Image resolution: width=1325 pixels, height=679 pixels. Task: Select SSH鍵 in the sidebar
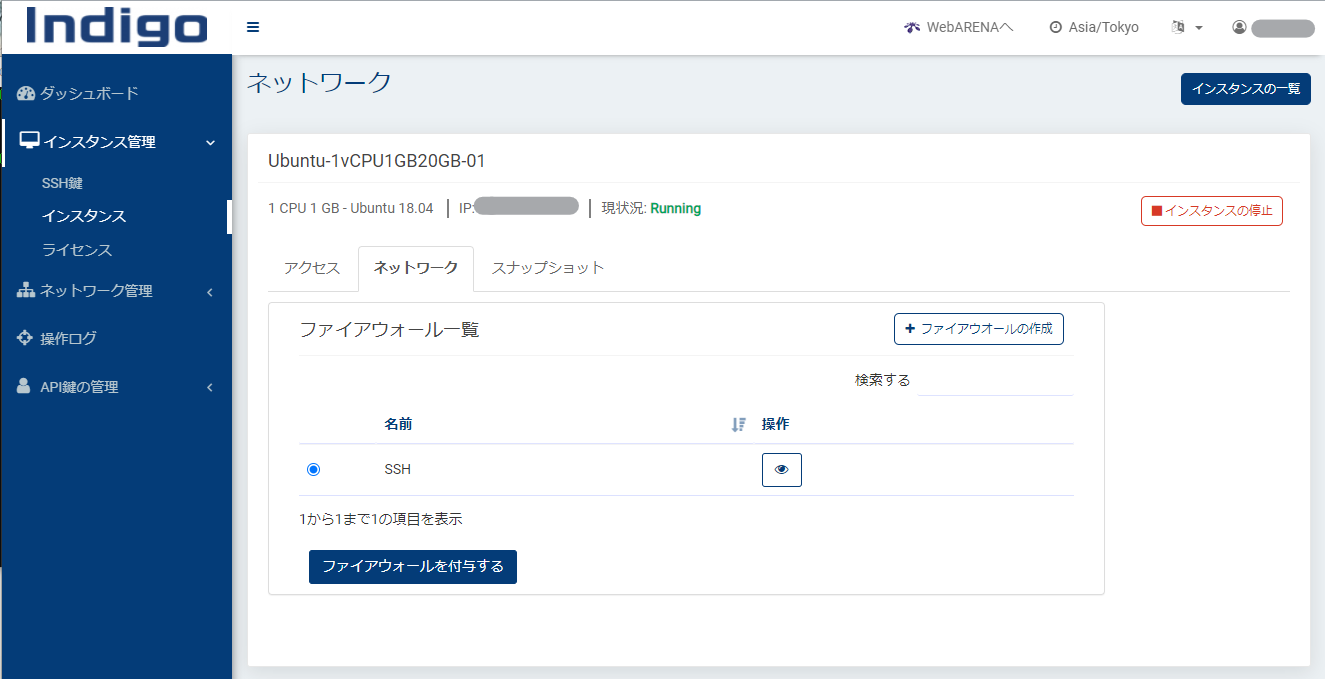pos(62,183)
